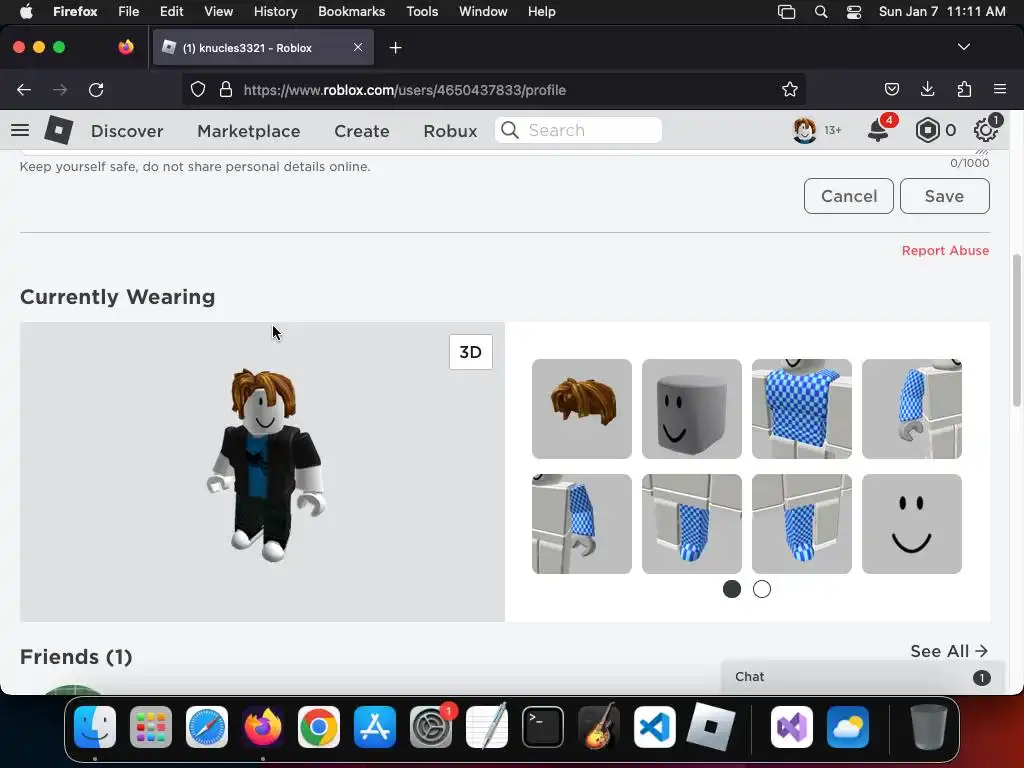Open Visual Studio app in the dock
Image resolution: width=1024 pixels, height=768 pixels.
click(792, 727)
